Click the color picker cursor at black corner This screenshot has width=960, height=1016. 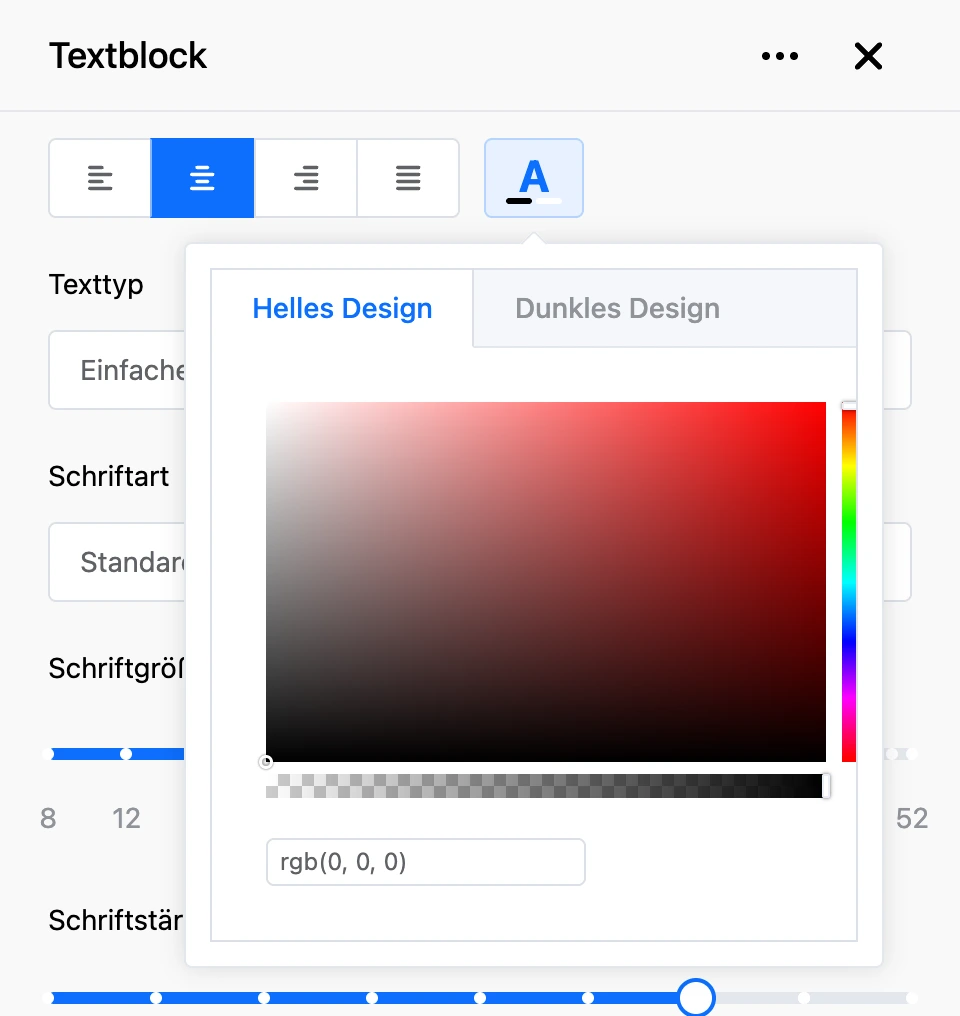(266, 761)
